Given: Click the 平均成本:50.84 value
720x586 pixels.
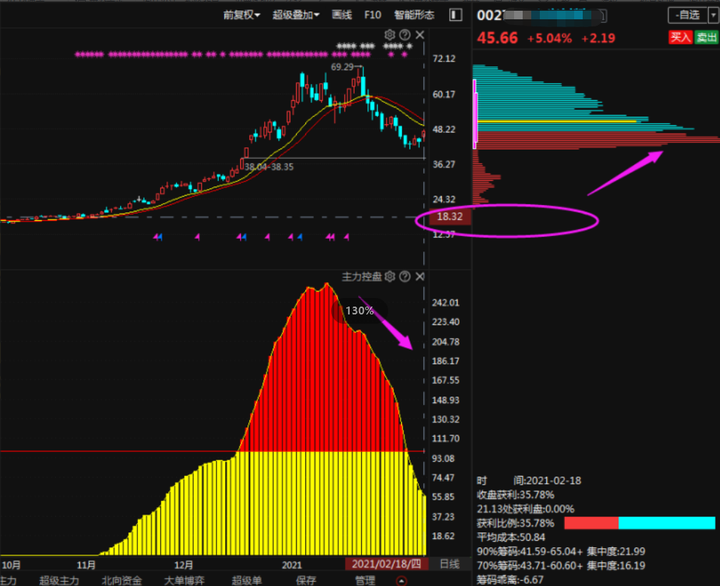Looking at the screenshot, I should 511,537.
